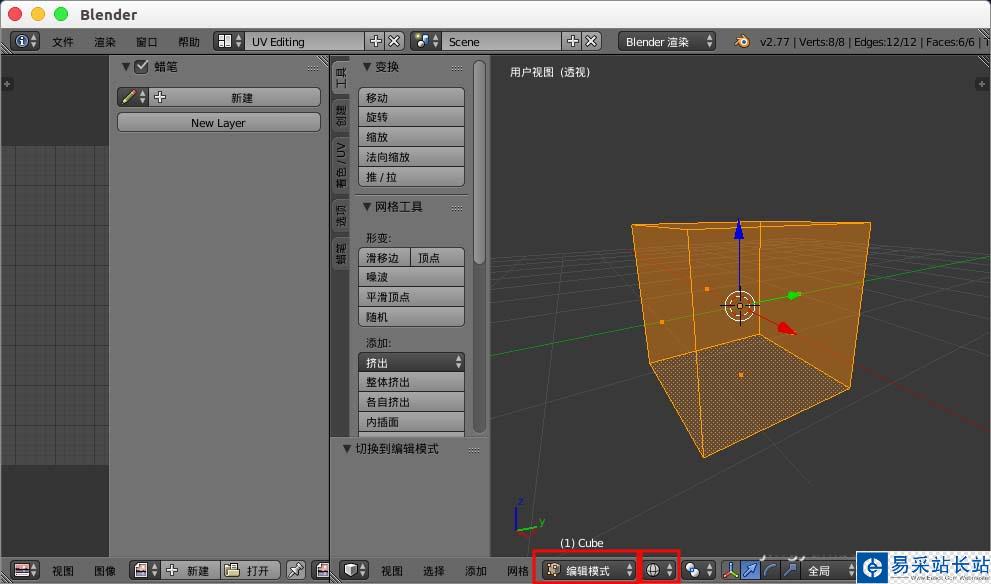
Task: Uncheck the 蜡笔 grease pencil checkbox
Action: pos(141,66)
